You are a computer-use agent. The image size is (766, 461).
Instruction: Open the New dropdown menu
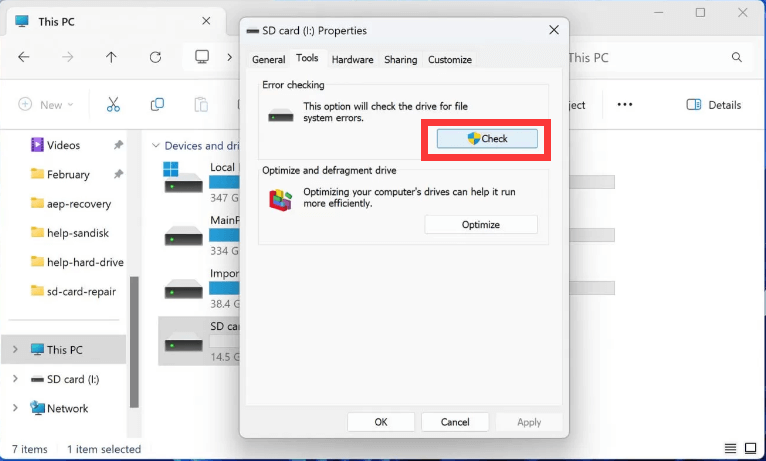(x=45, y=105)
